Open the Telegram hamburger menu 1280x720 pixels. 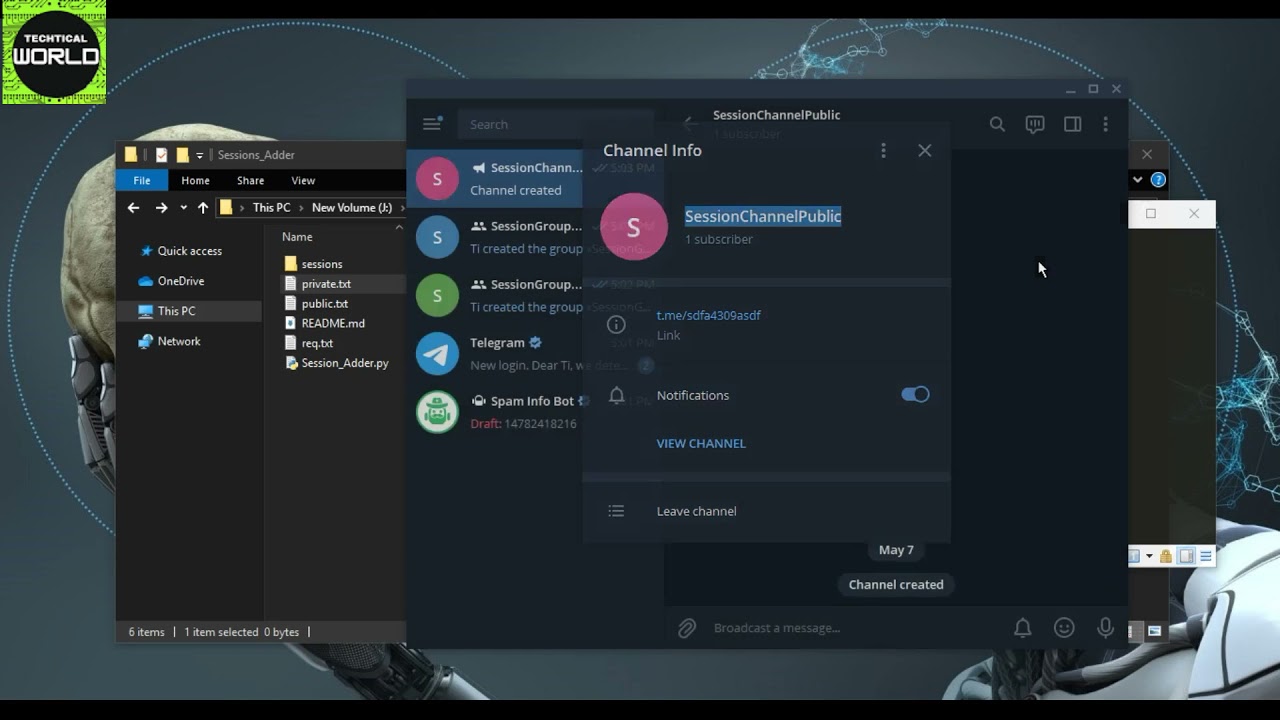point(432,124)
